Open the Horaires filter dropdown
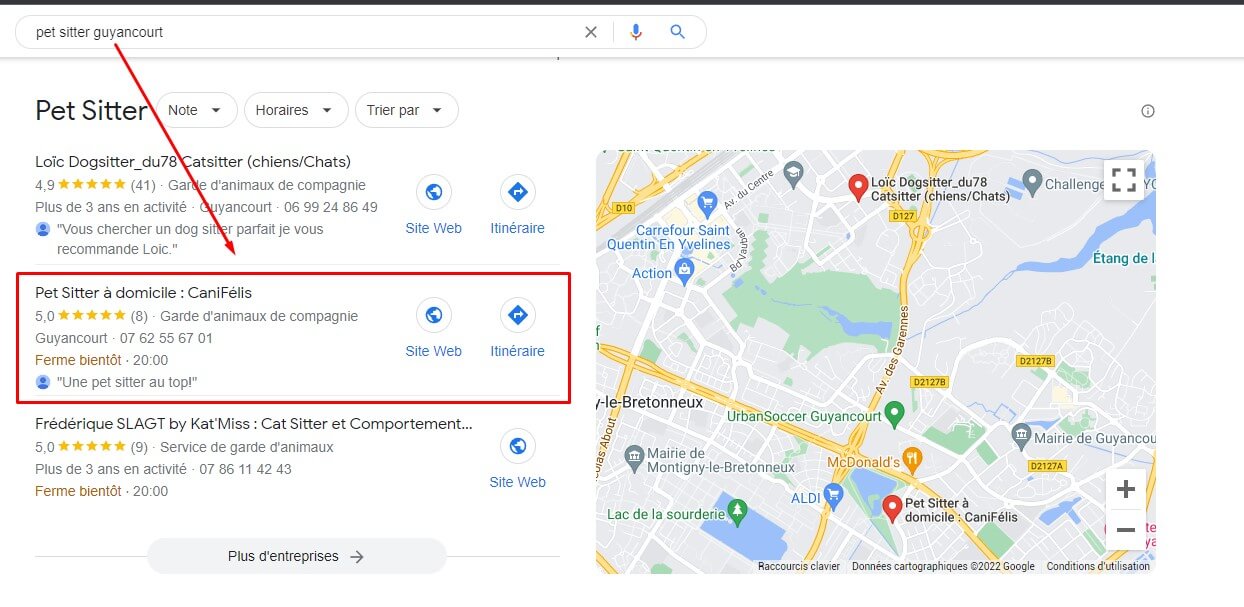 coord(296,110)
